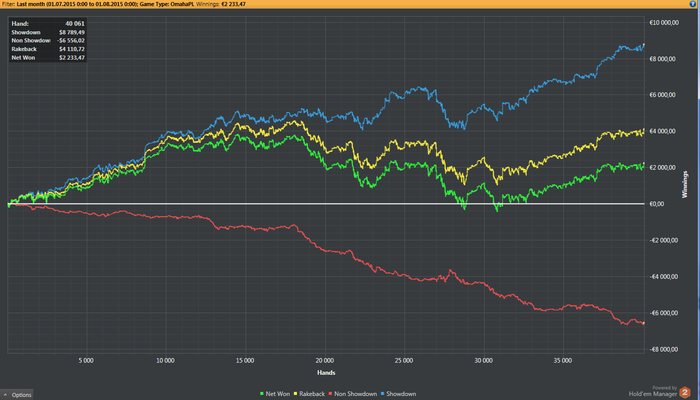The width and height of the screenshot is (700, 400).
Task: Click the '5 000' x-axis label
Action: tap(86, 361)
